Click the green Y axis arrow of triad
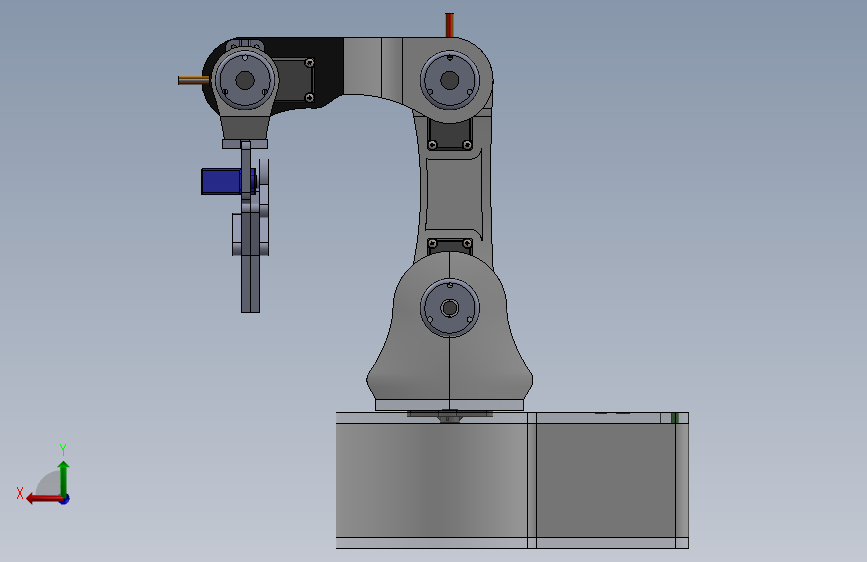The image size is (867, 562). point(64,477)
